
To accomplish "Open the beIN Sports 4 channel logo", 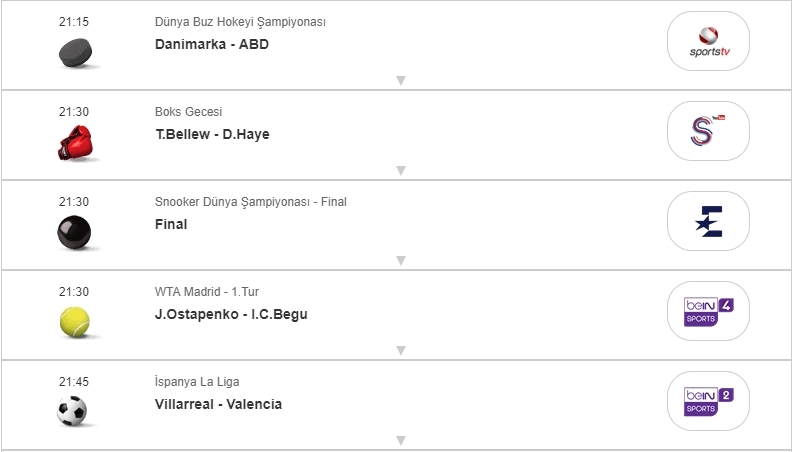I will click(x=708, y=311).
